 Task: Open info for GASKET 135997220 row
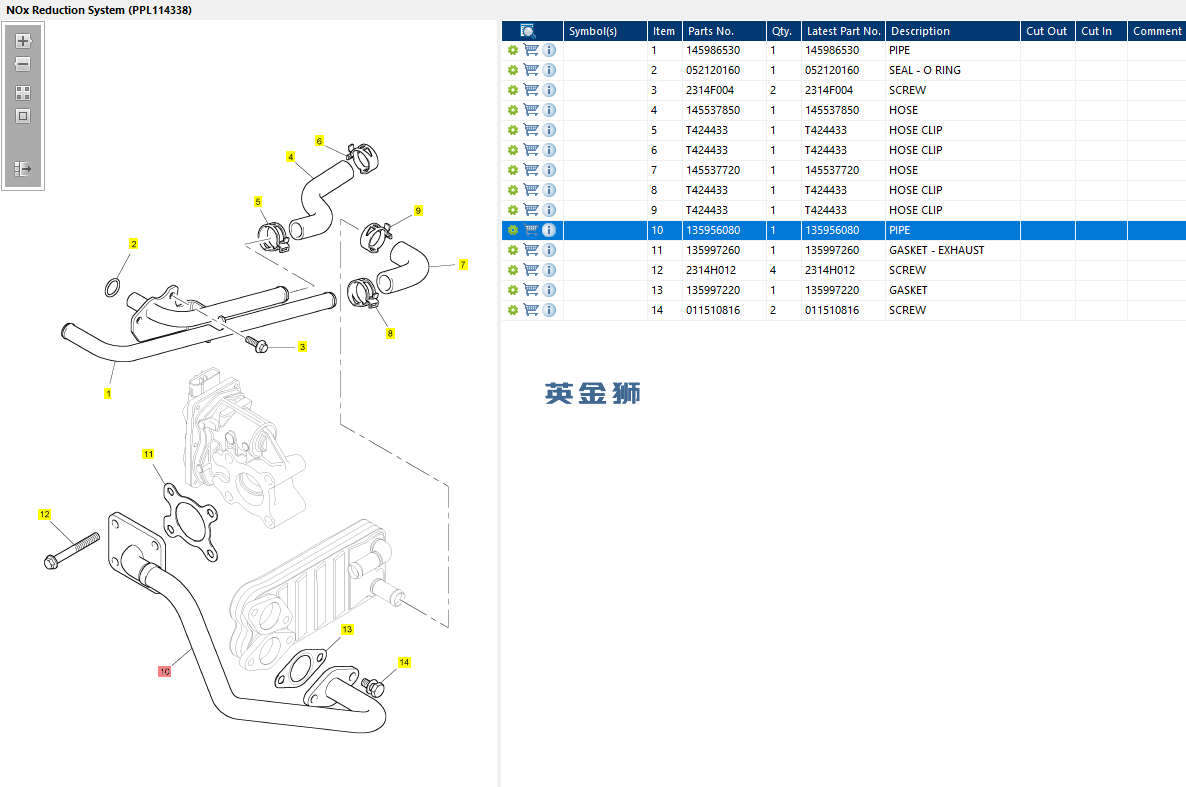(549, 290)
